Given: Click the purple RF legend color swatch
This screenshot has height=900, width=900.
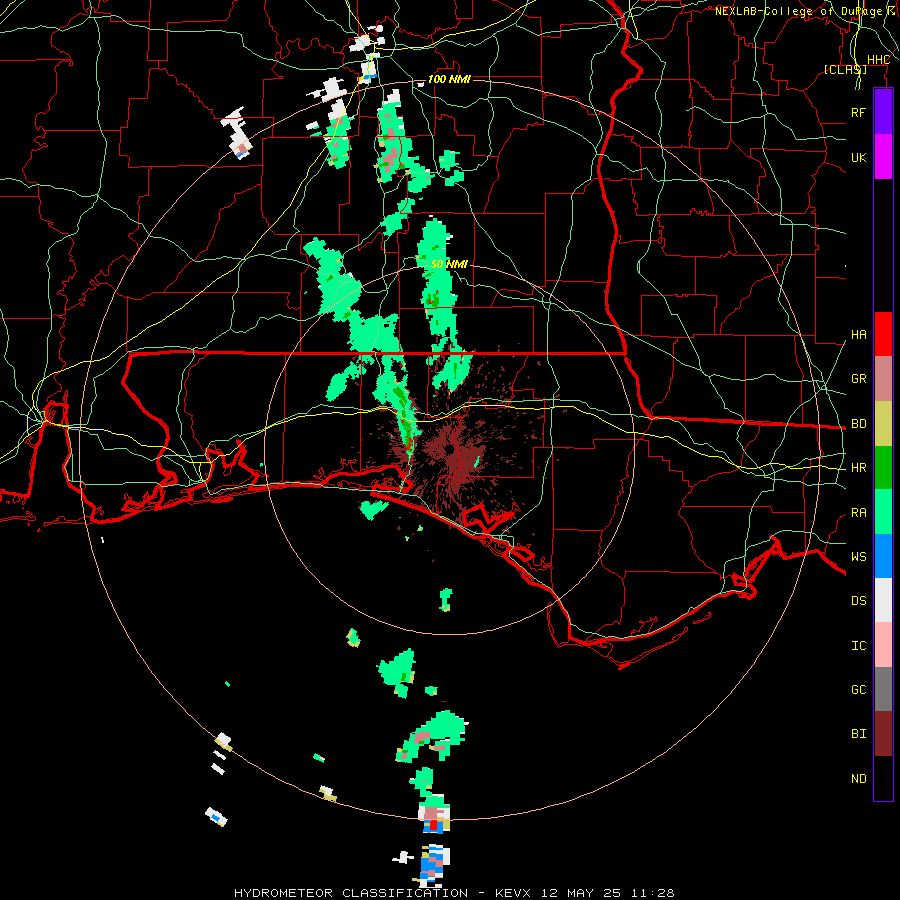Looking at the screenshot, I should [x=883, y=112].
